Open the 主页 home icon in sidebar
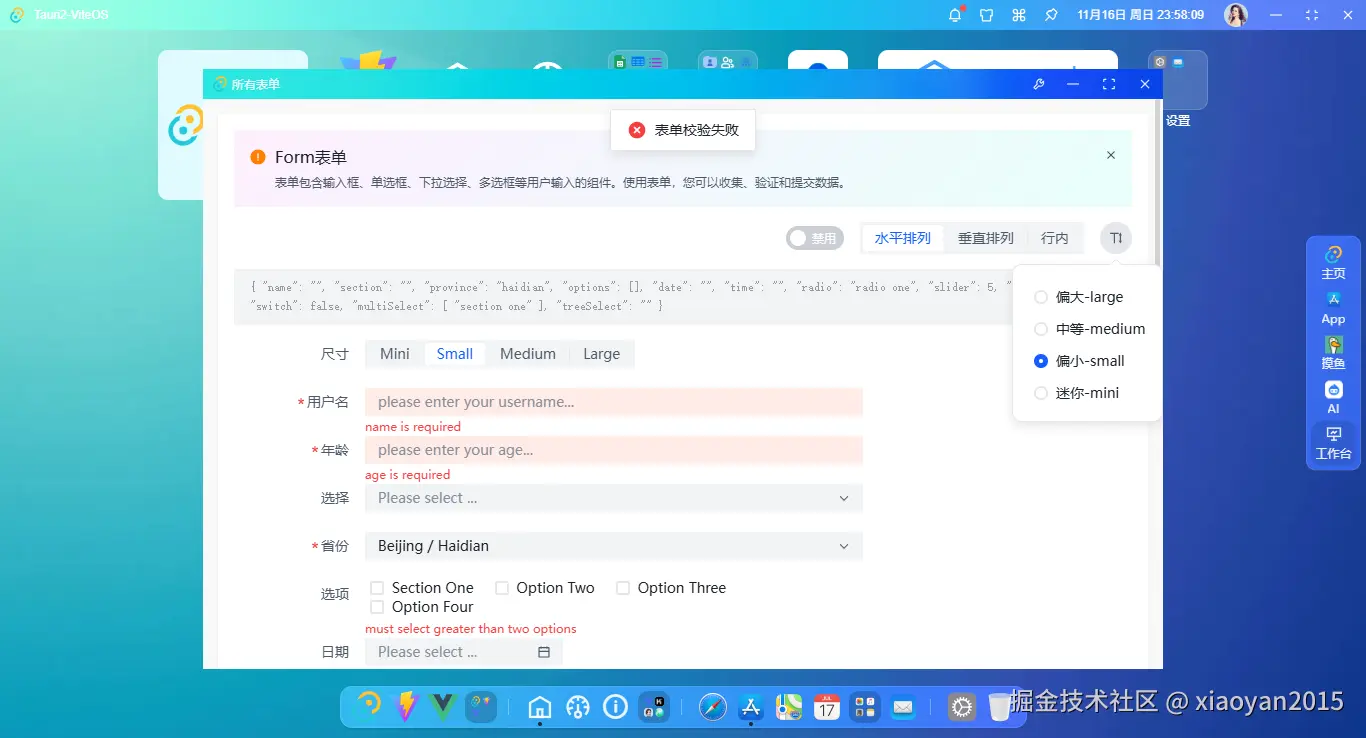1366x738 pixels. (x=1333, y=262)
